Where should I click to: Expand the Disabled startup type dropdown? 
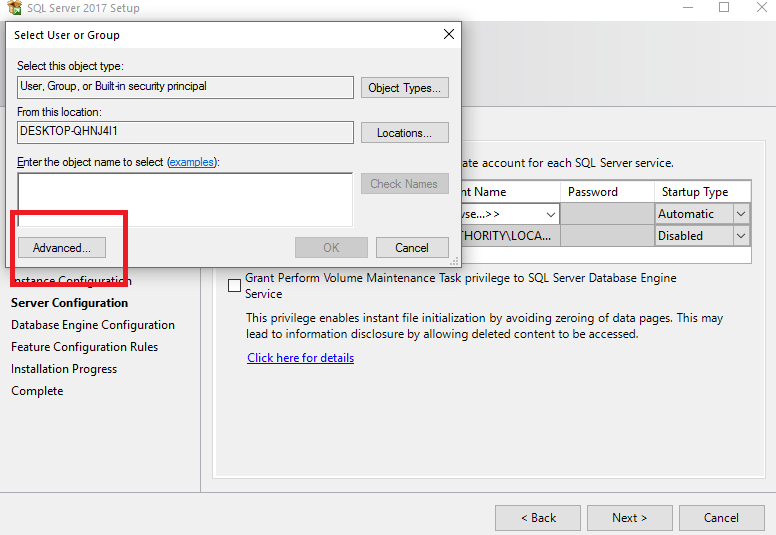(741, 236)
